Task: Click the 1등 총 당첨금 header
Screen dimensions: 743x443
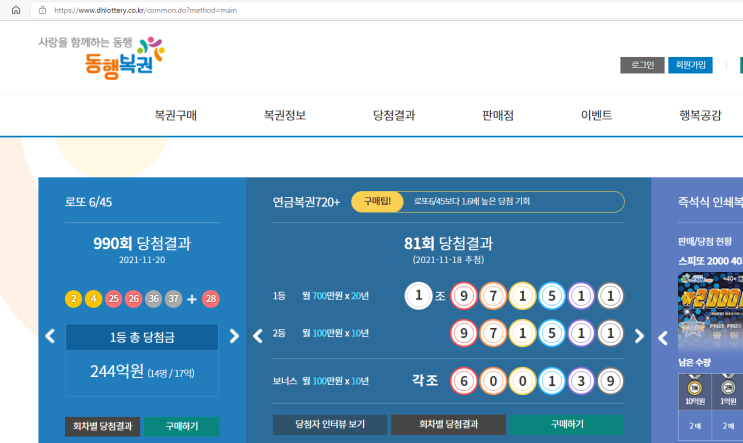Action: point(142,337)
